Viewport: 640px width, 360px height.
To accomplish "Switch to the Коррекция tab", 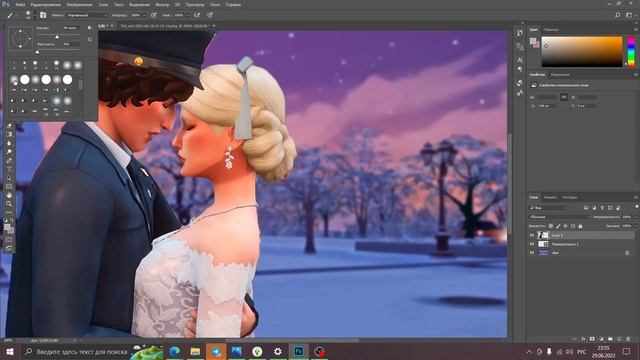I will pyautogui.click(x=560, y=74).
